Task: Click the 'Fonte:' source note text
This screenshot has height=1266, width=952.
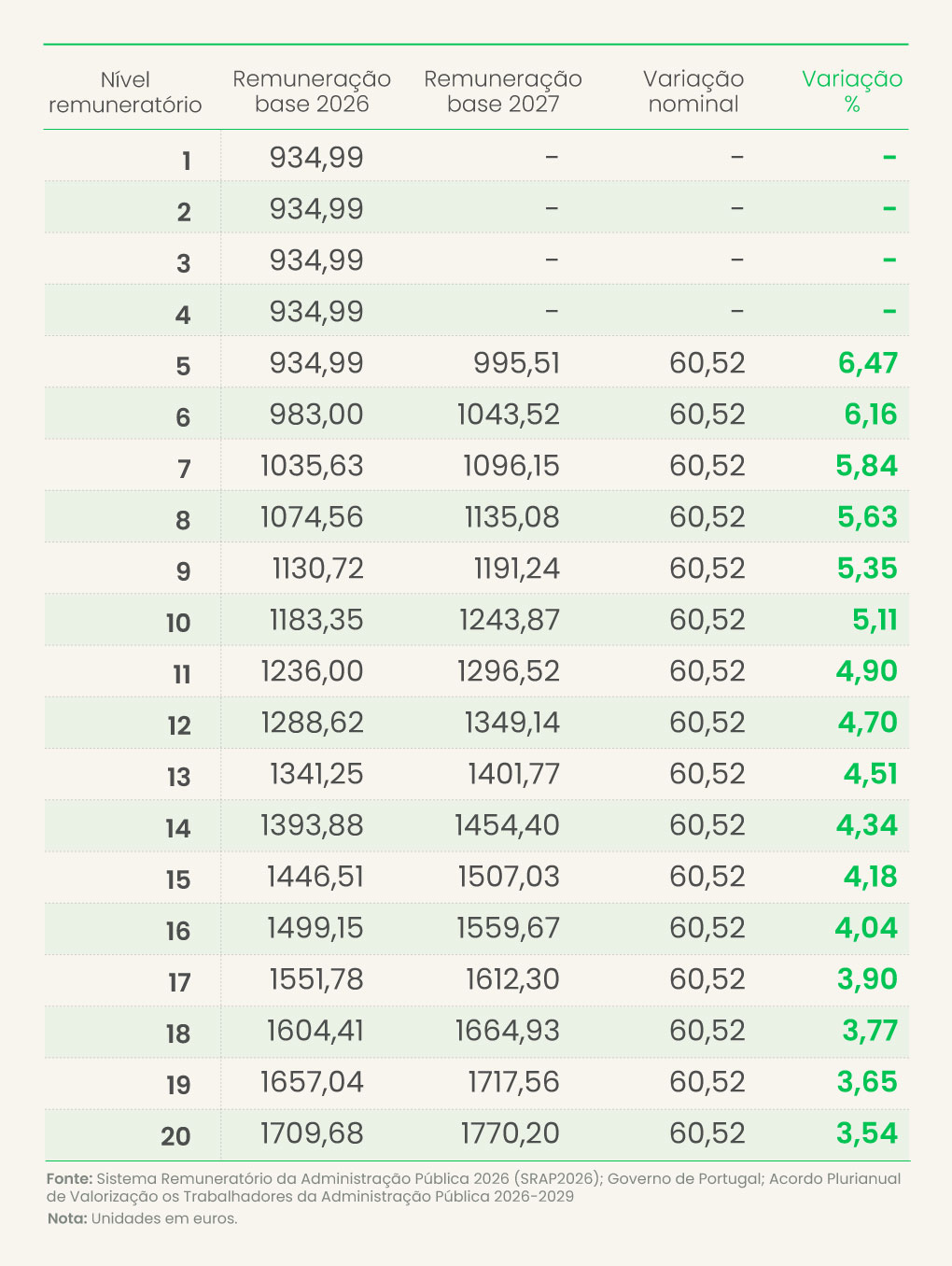Action: [x=473, y=1188]
